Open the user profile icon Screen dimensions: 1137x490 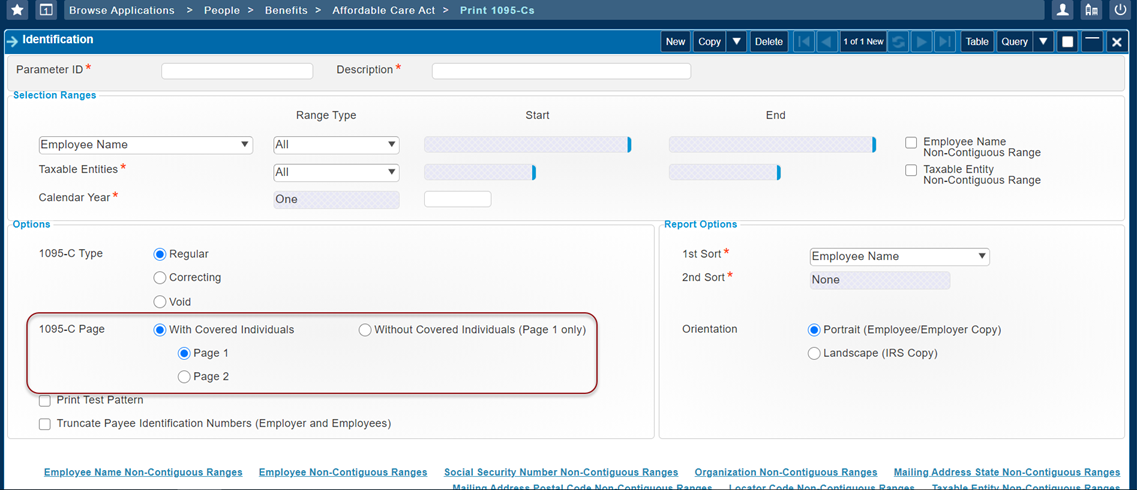pos(1062,10)
